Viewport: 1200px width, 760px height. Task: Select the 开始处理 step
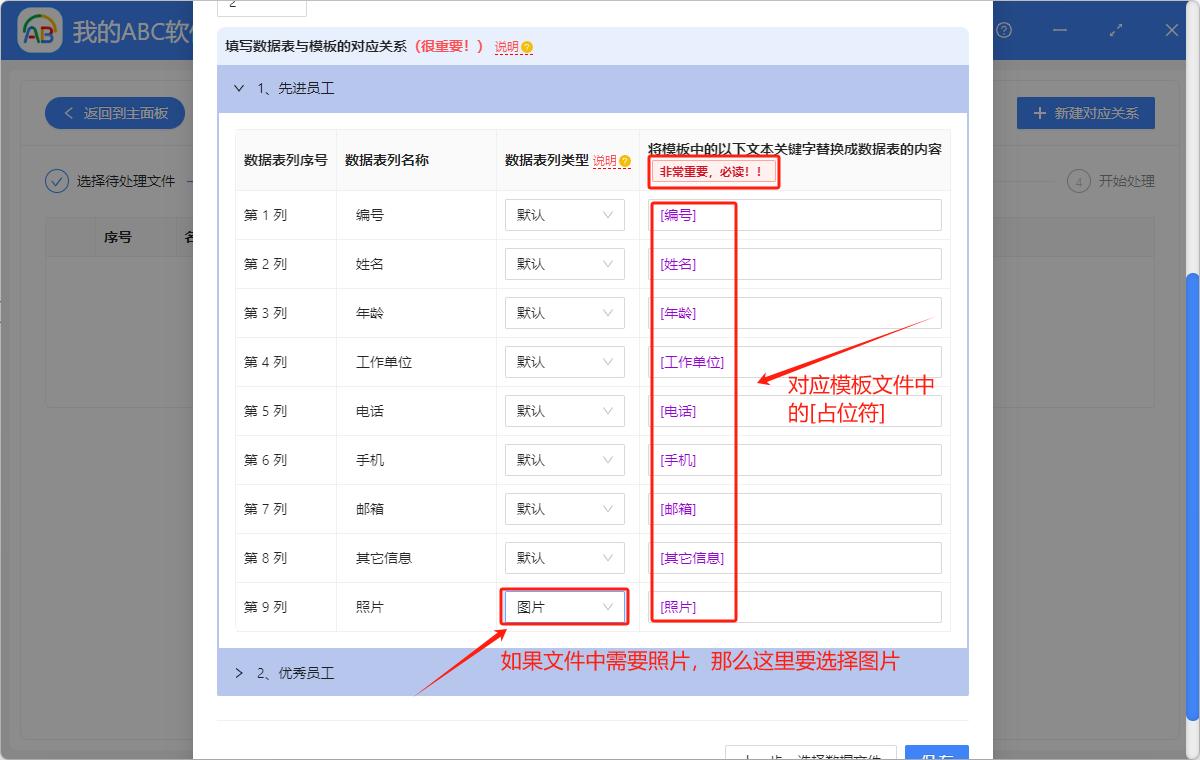pyautogui.click(x=1111, y=181)
